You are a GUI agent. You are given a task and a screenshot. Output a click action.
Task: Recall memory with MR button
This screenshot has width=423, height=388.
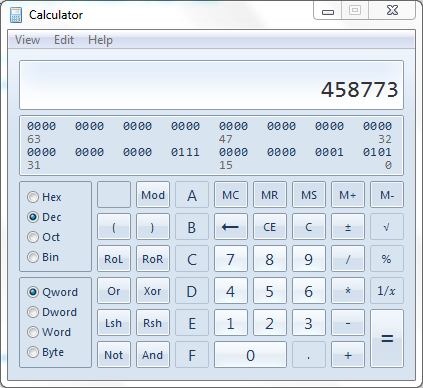[270, 195]
